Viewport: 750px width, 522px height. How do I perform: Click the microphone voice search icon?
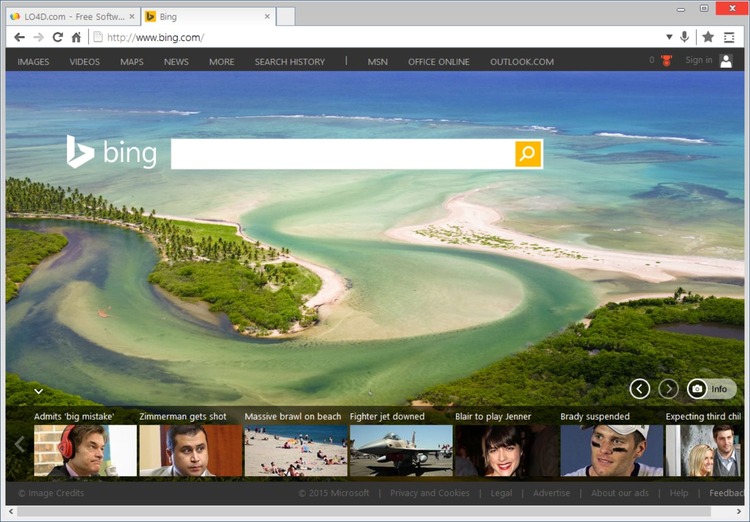click(684, 37)
